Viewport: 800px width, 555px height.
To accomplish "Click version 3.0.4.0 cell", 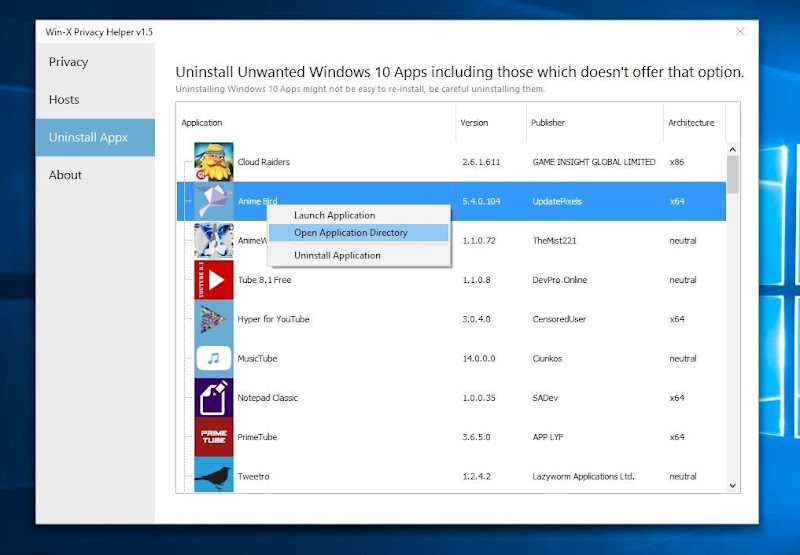I will [x=476, y=319].
